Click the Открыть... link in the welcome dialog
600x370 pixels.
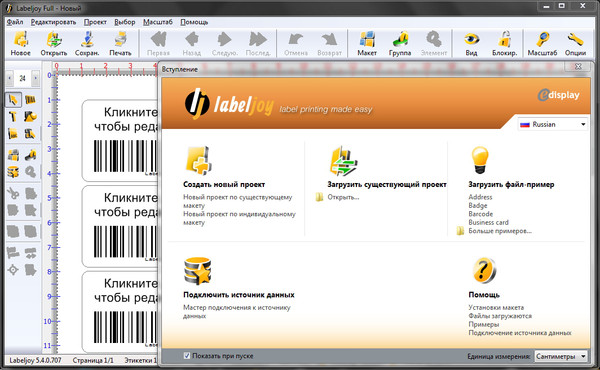(343, 197)
